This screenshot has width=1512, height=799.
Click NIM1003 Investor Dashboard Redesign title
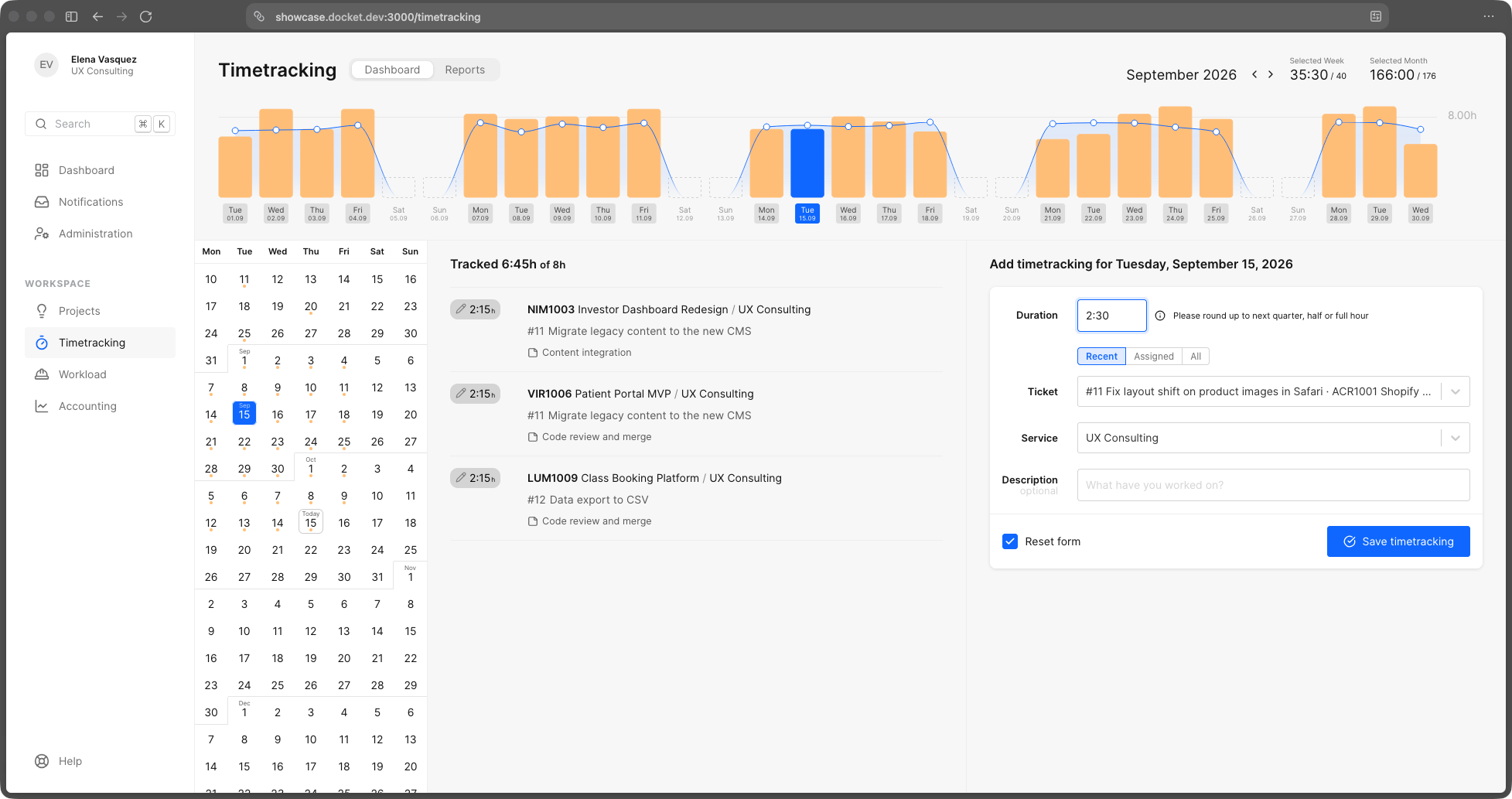point(627,309)
